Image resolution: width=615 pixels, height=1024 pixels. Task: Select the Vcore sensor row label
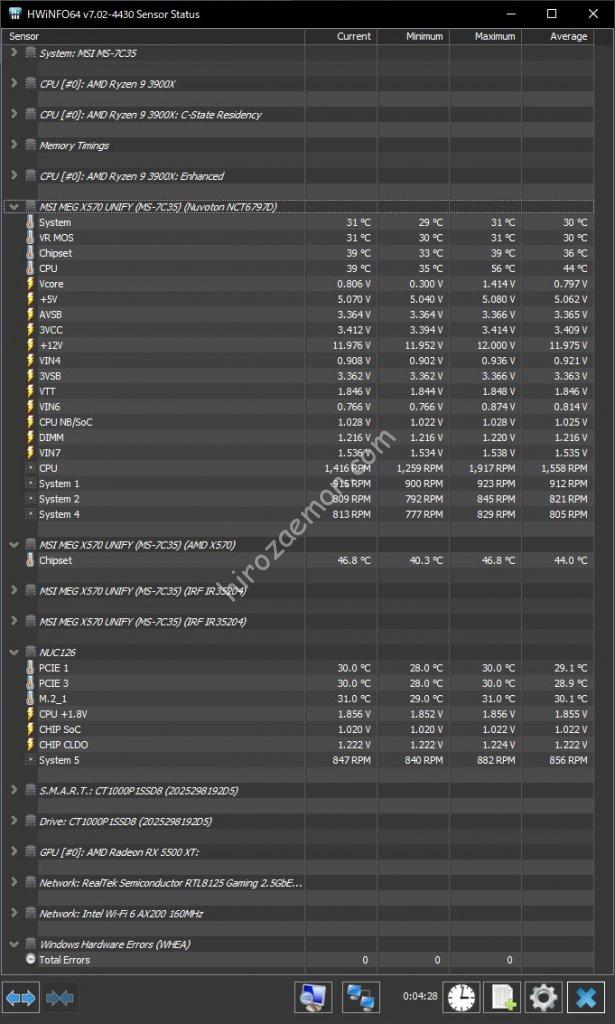(51, 284)
